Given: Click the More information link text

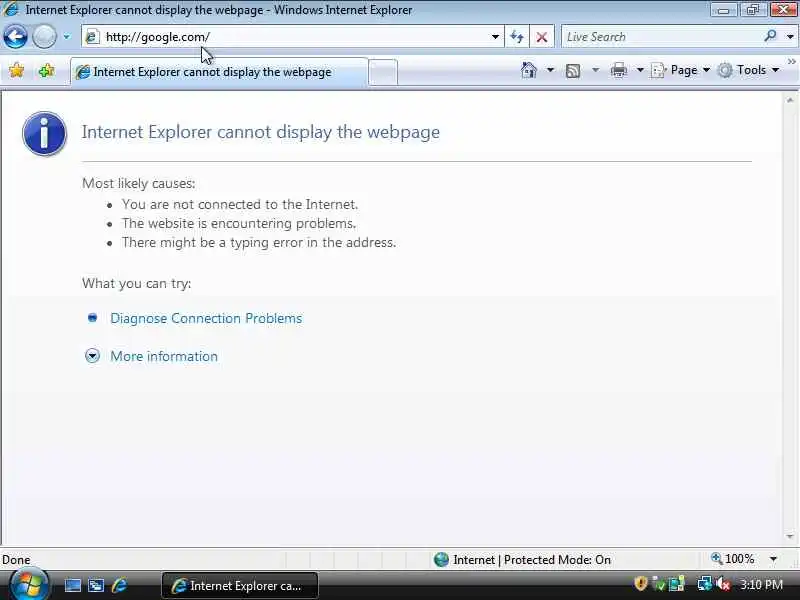Looking at the screenshot, I should (x=164, y=356).
